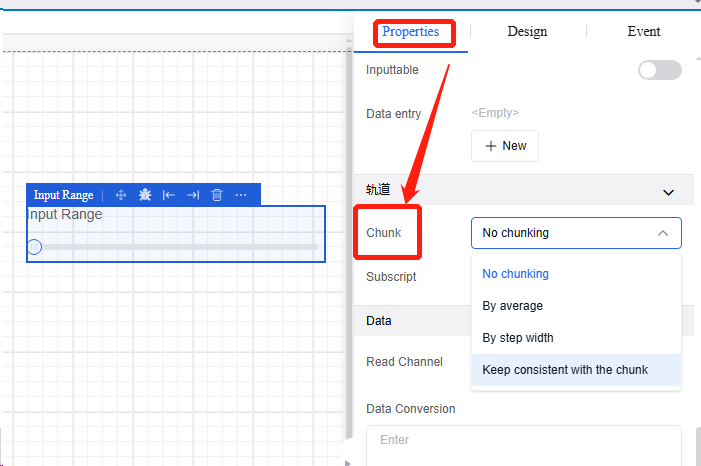Click the align-to-left-edge arrow icon
The height and width of the screenshot is (466, 701).
[169, 195]
